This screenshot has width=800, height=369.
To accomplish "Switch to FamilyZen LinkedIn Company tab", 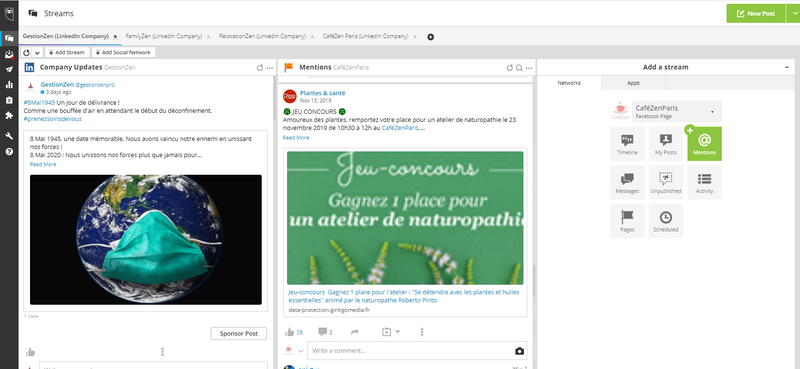I will (x=164, y=37).
